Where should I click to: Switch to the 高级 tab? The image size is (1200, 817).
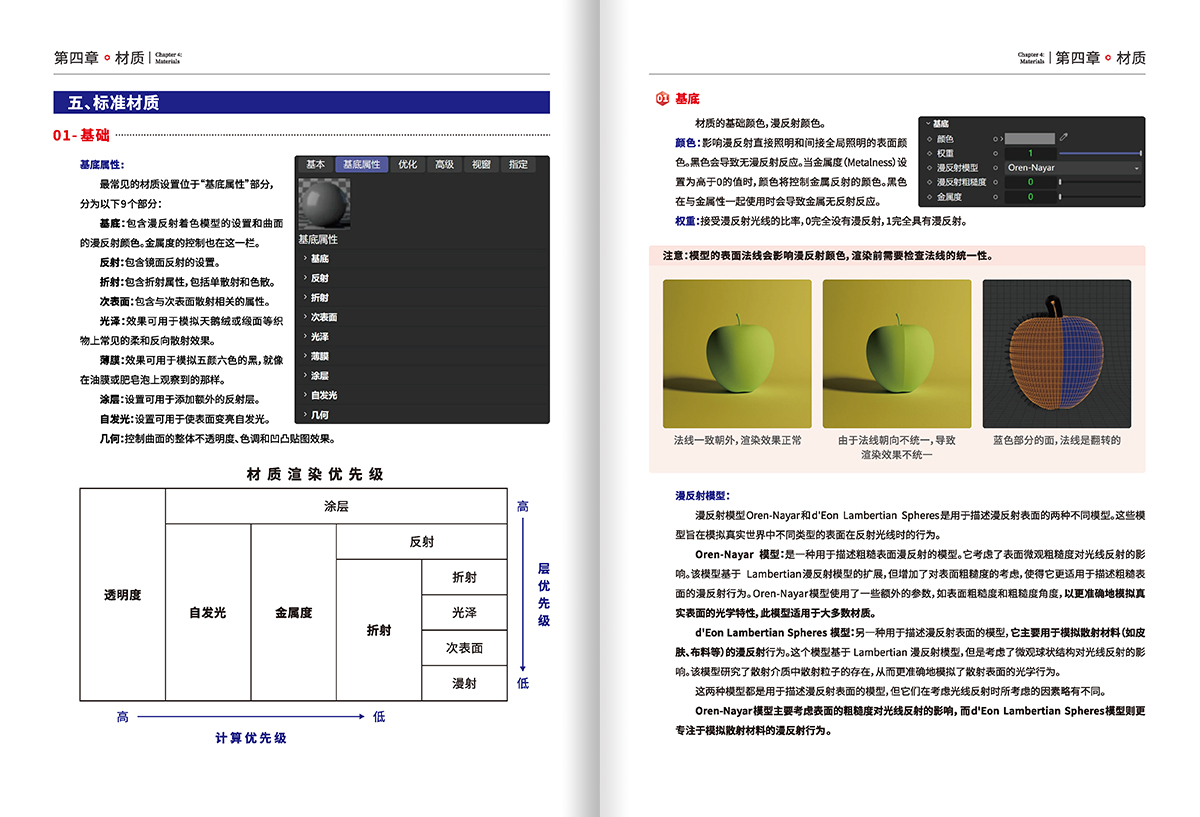pyautogui.click(x=444, y=164)
